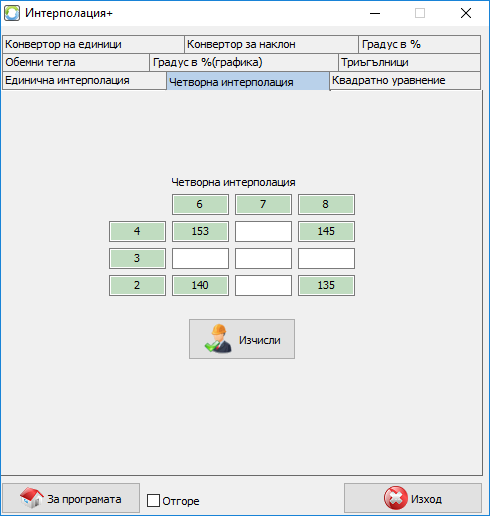Select the field showing 145
Viewport: 490px width, 516px height.
(x=326, y=231)
